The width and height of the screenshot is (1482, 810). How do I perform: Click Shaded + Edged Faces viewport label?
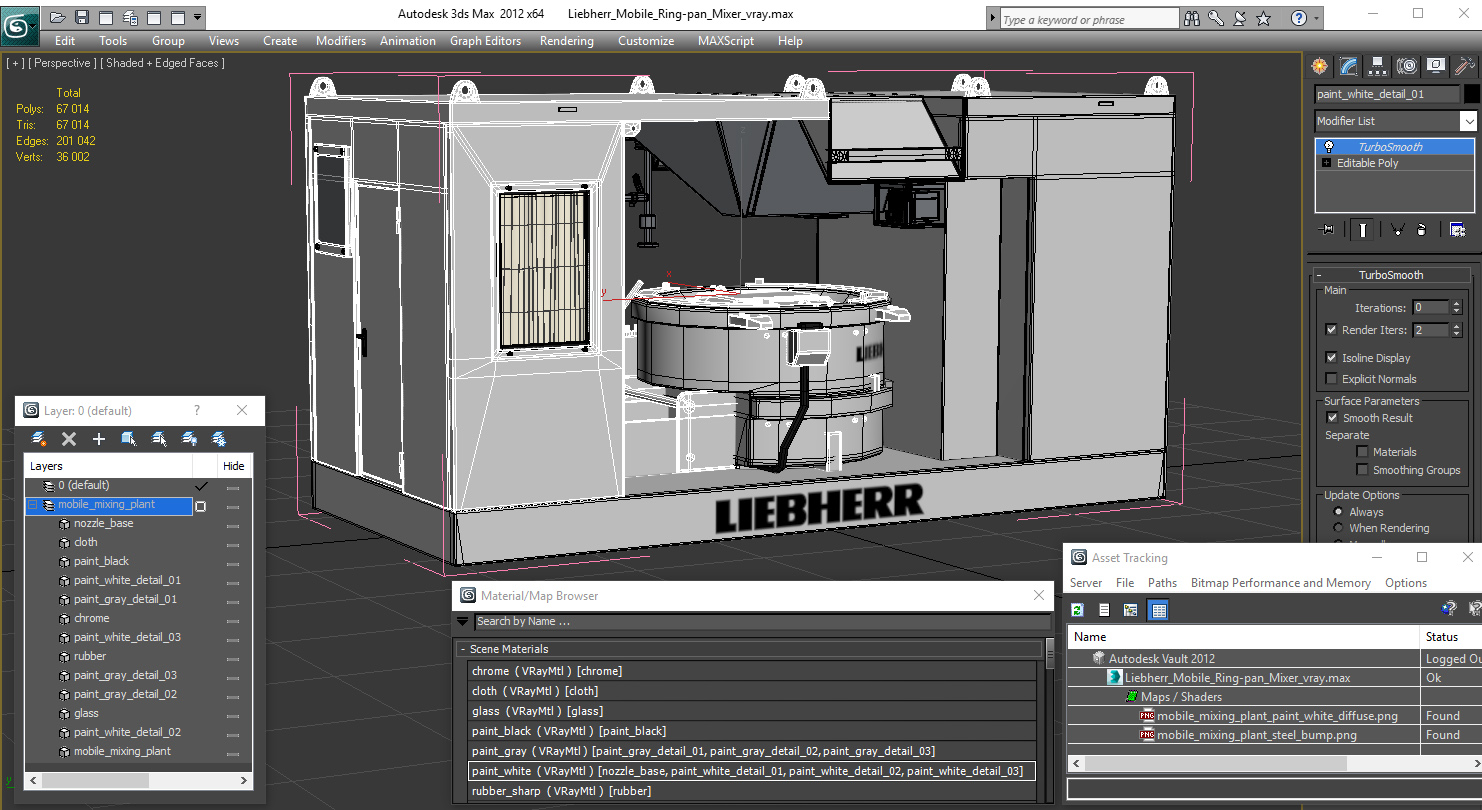click(164, 63)
